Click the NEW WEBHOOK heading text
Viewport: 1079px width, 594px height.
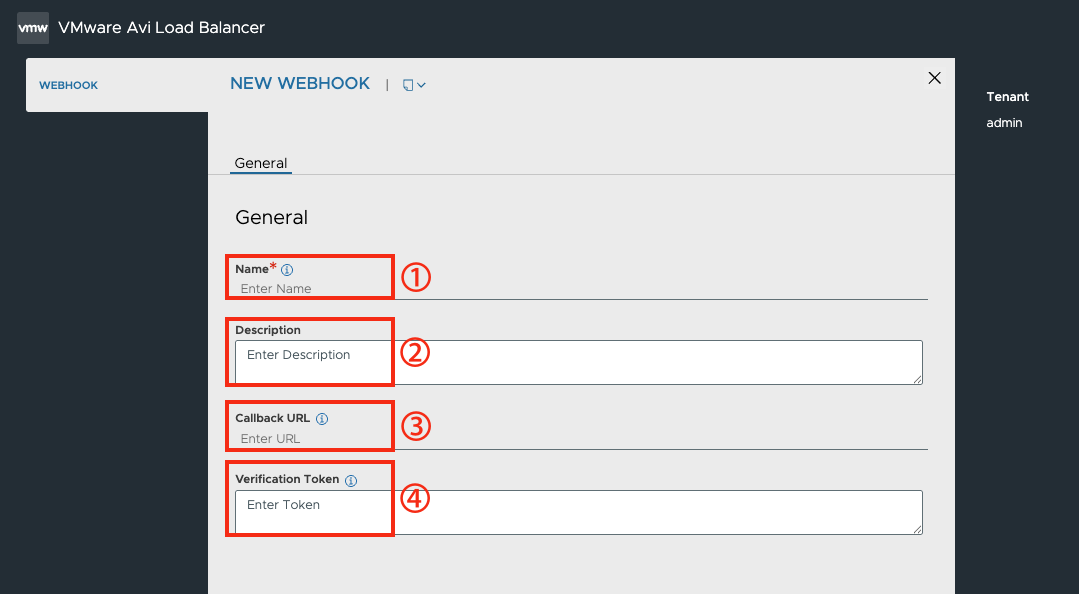coord(300,83)
